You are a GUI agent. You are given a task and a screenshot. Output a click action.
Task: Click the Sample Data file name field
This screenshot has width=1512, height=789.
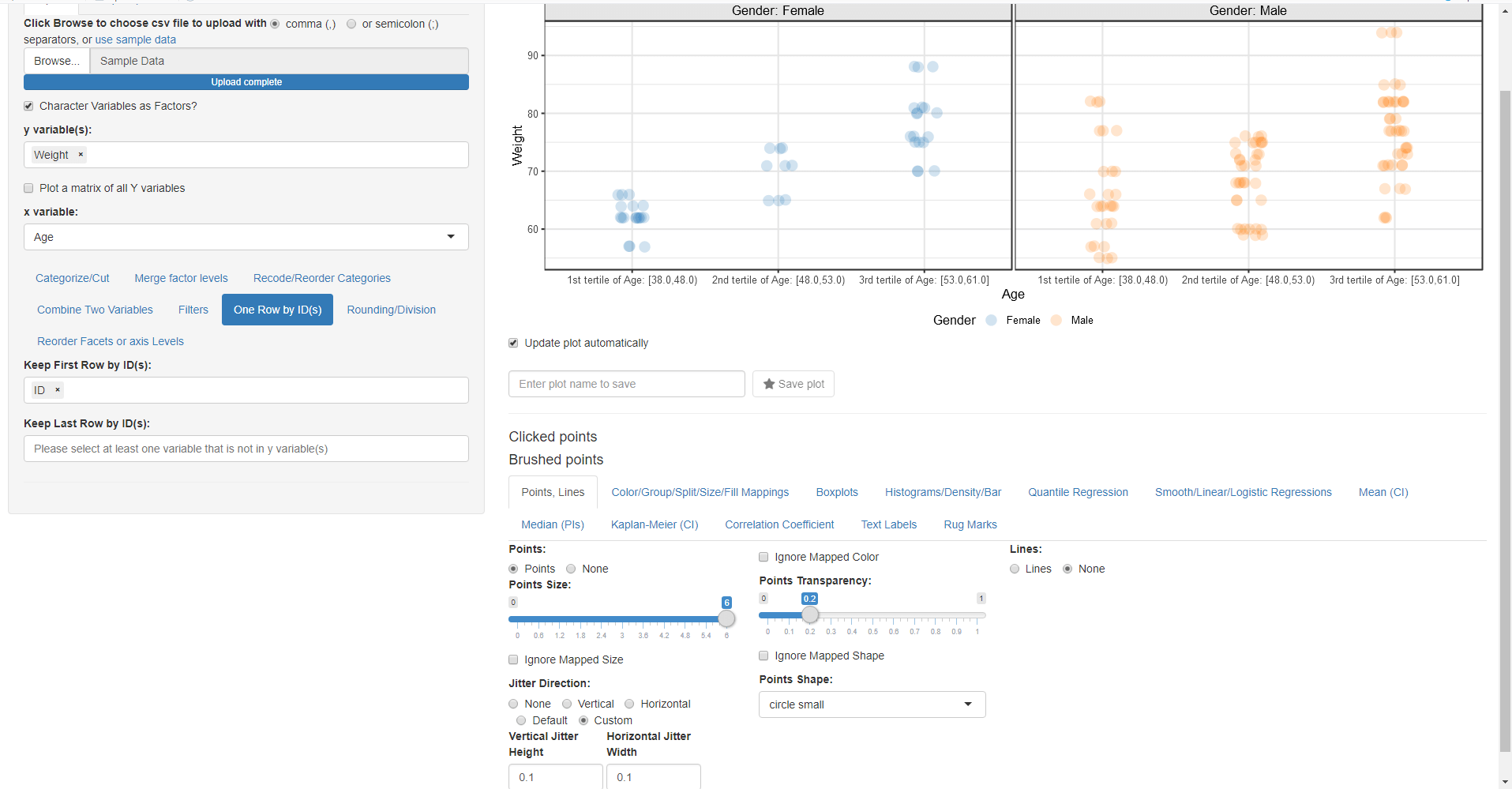(280, 61)
